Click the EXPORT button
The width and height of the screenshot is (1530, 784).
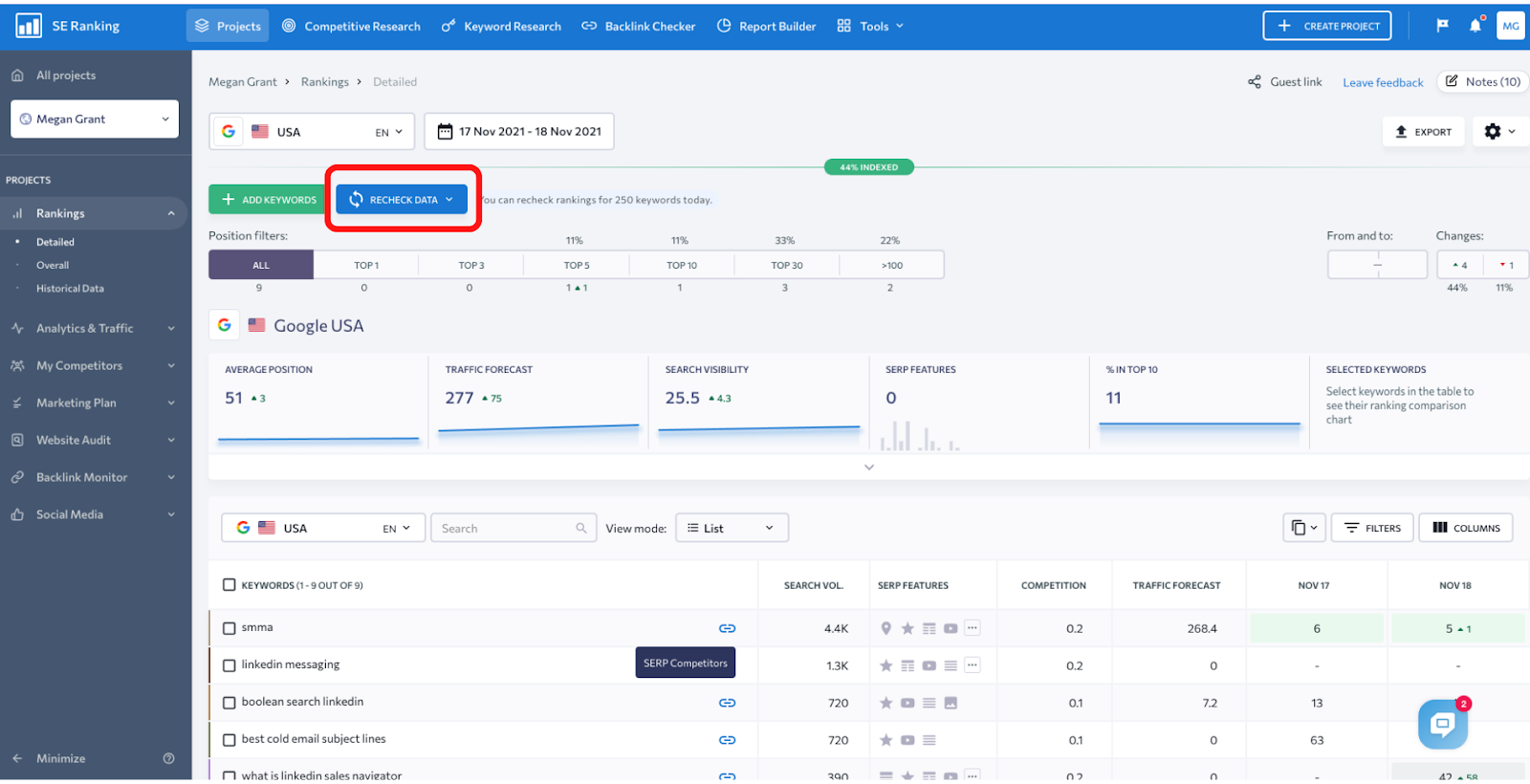tap(1424, 132)
